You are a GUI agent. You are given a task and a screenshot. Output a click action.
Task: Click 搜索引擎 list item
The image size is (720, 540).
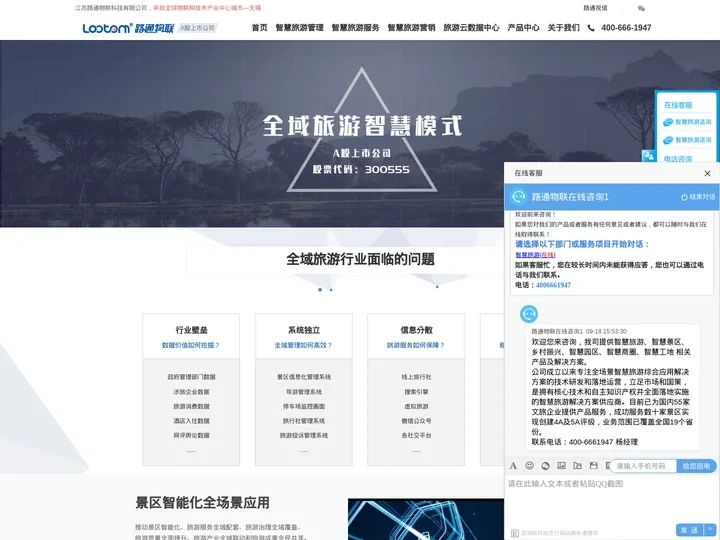pos(416,392)
